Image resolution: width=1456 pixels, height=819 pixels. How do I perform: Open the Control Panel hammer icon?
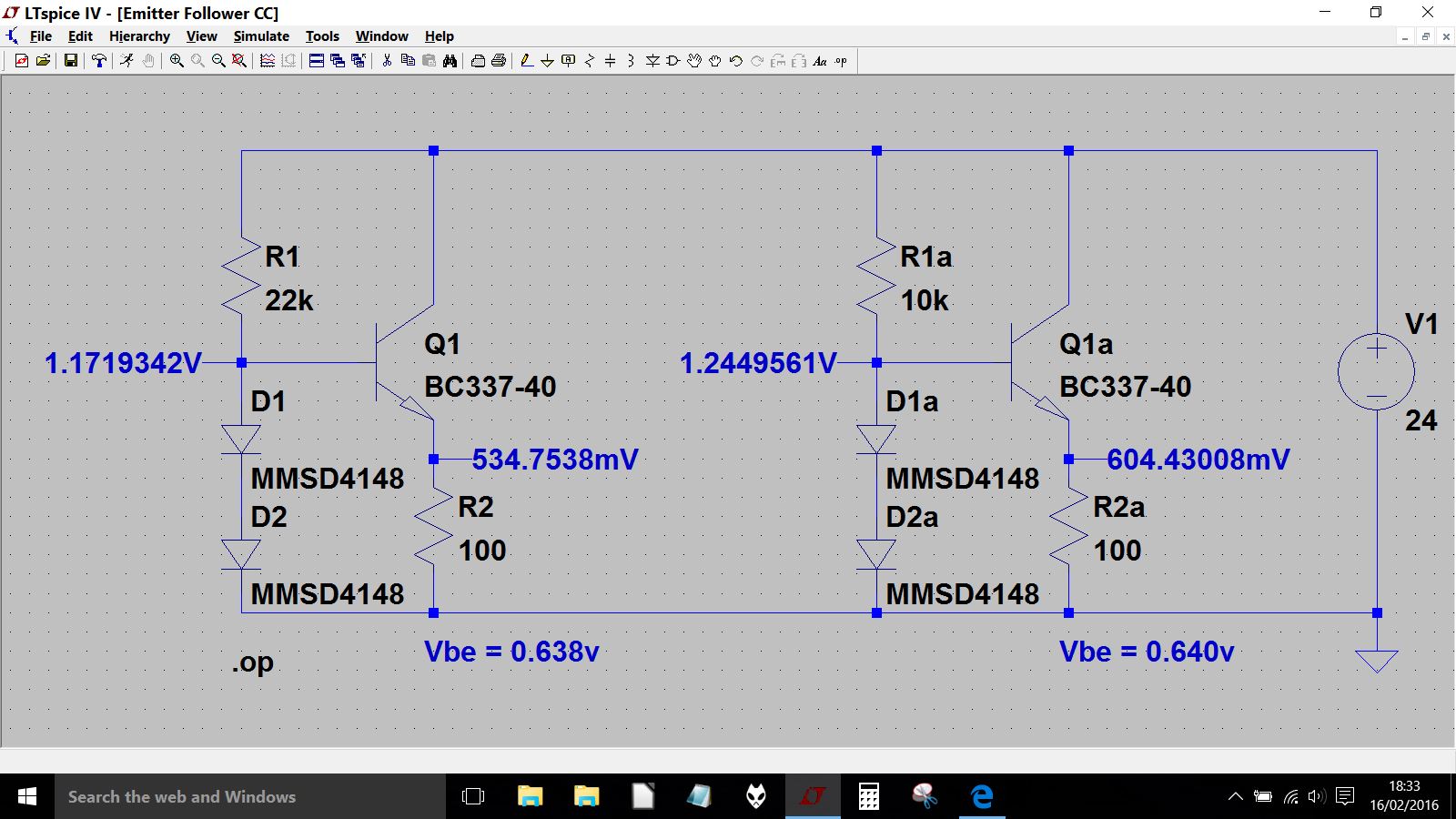point(99,61)
